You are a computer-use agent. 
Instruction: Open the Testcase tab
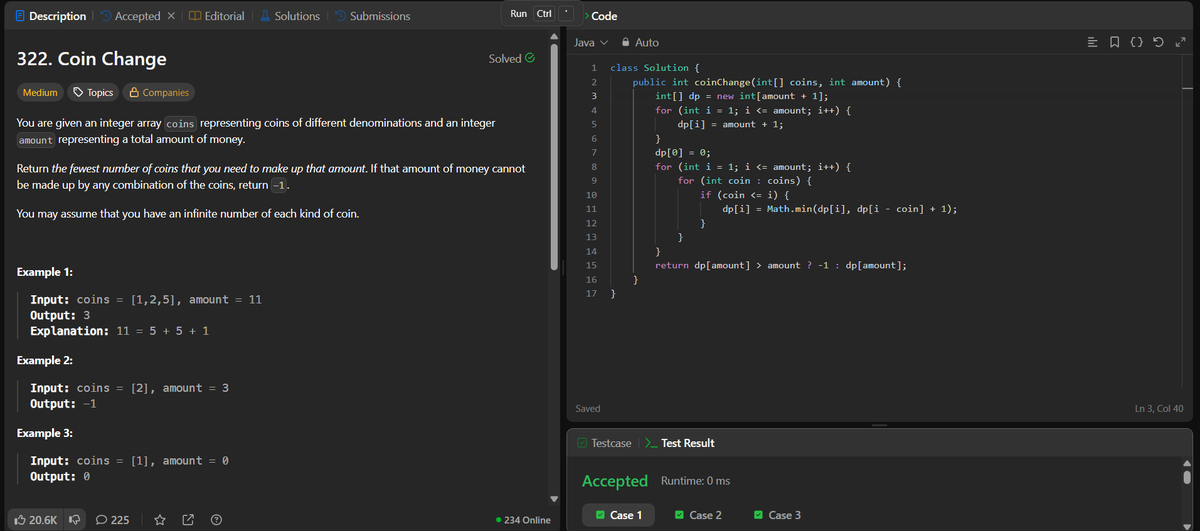[x=605, y=443]
